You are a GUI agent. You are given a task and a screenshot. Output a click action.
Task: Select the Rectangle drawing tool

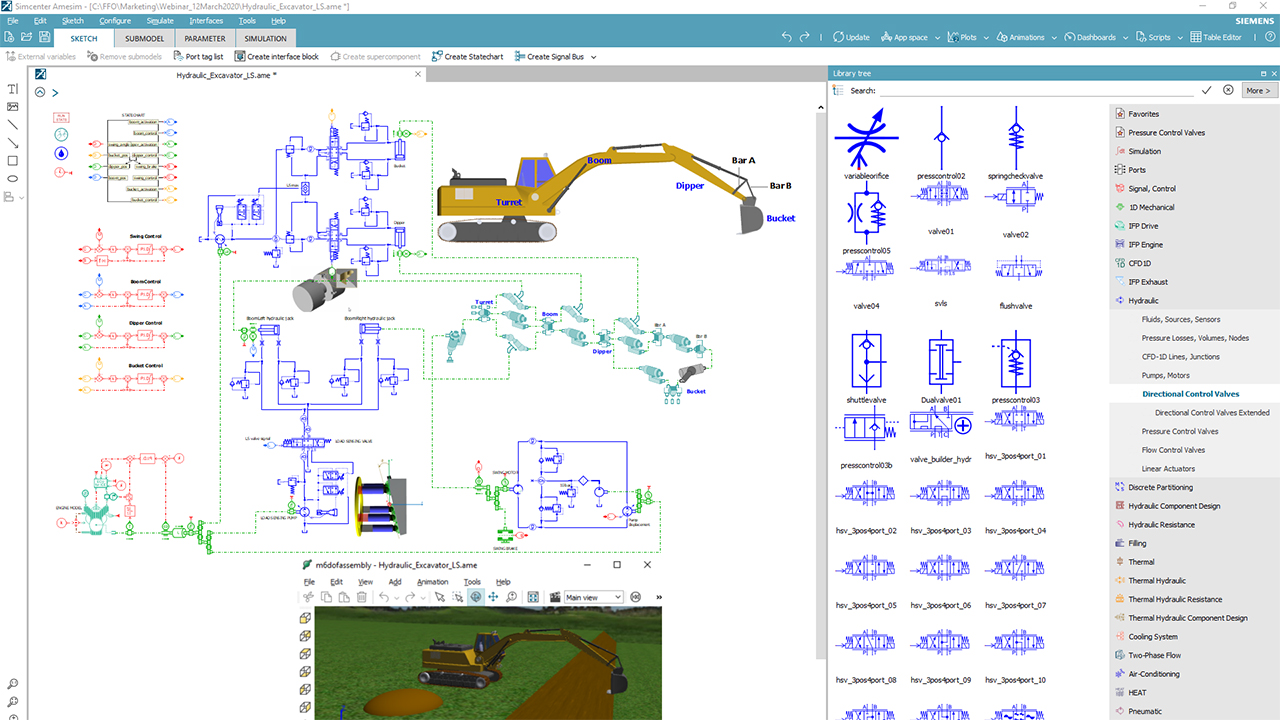tap(12, 160)
